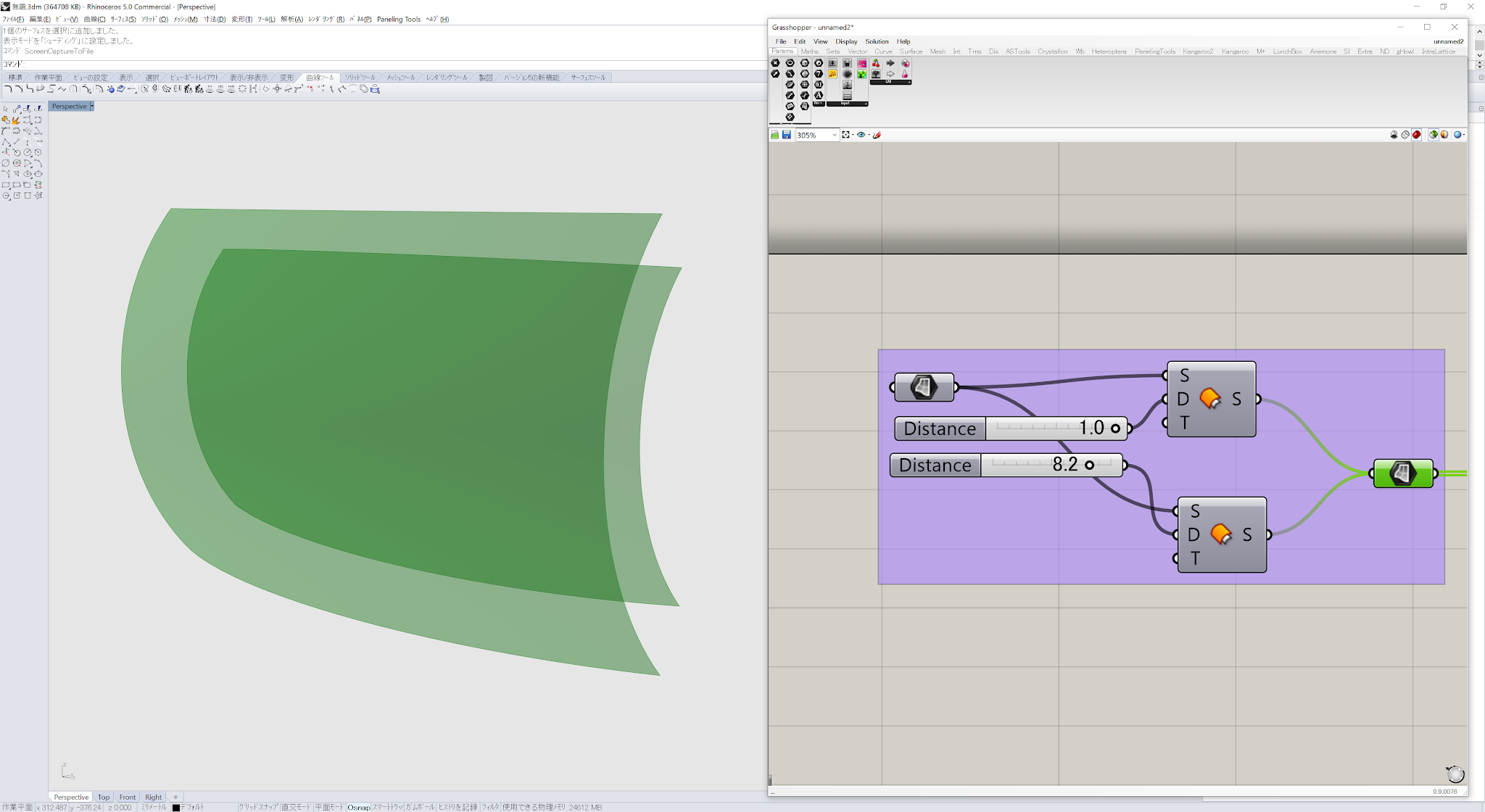Click the green Surface parameter output node

pyautogui.click(x=1403, y=473)
